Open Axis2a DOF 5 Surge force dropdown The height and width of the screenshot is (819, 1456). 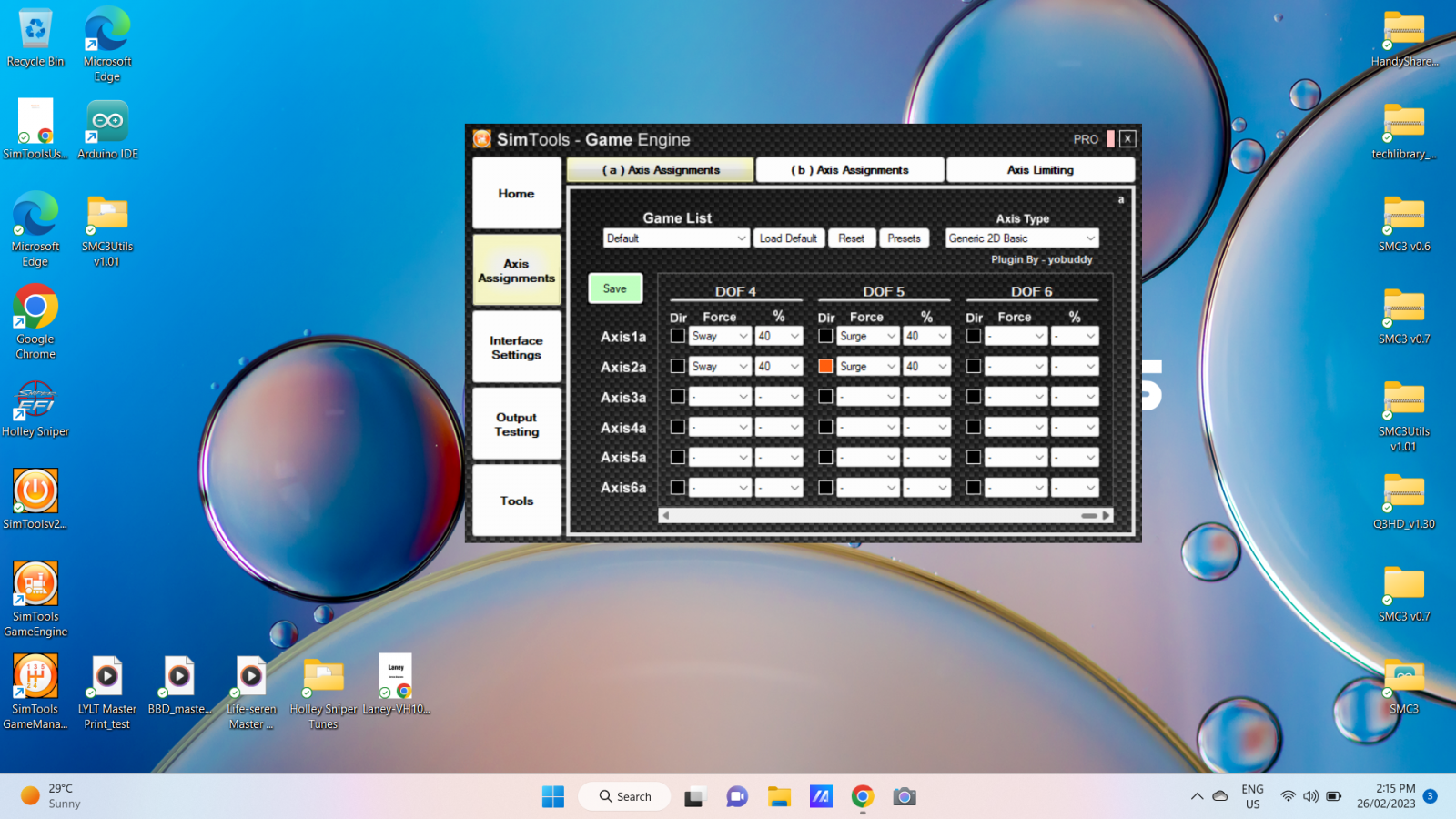point(868,366)
